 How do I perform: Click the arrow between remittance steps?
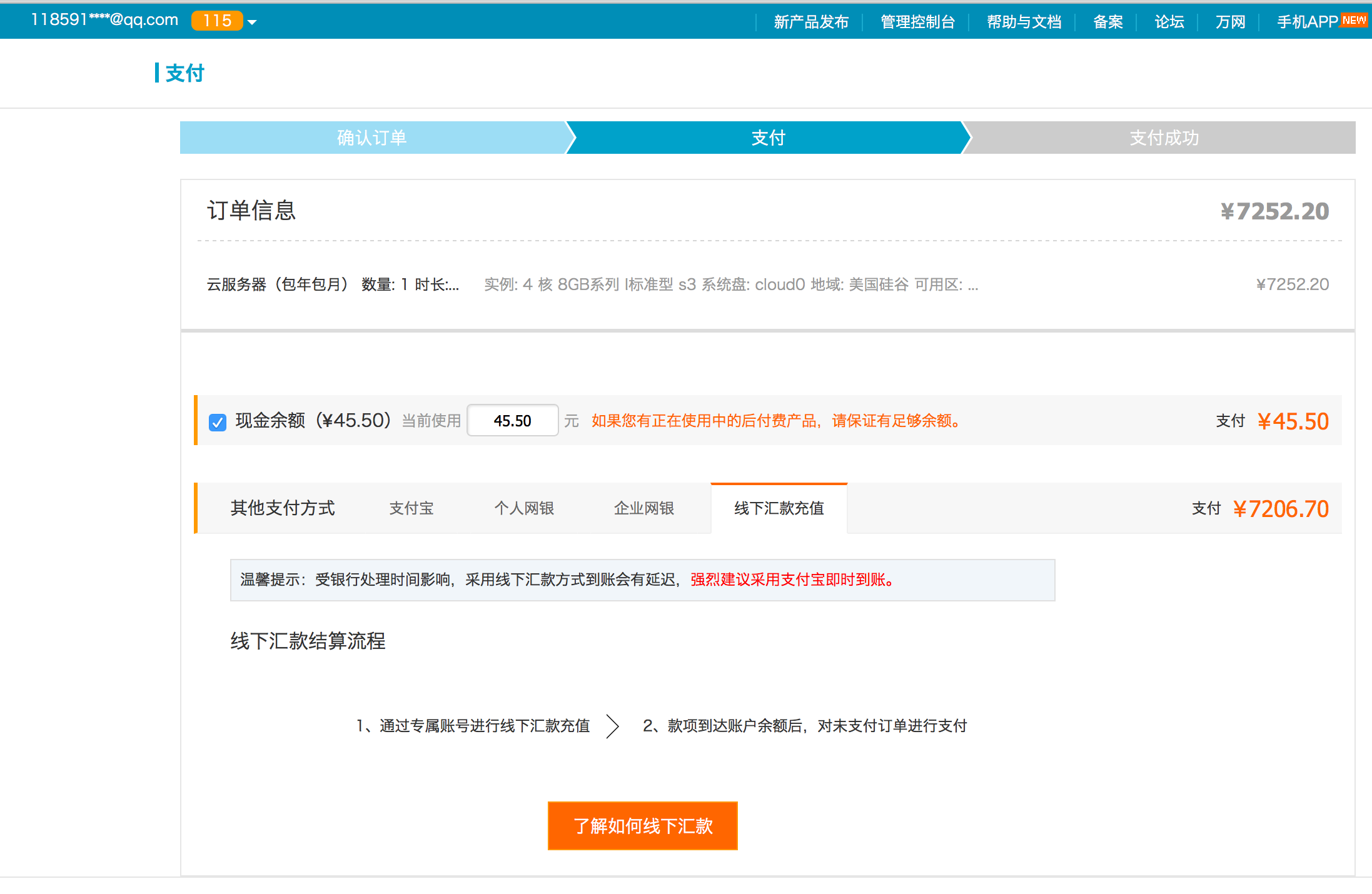click(613, 726)
